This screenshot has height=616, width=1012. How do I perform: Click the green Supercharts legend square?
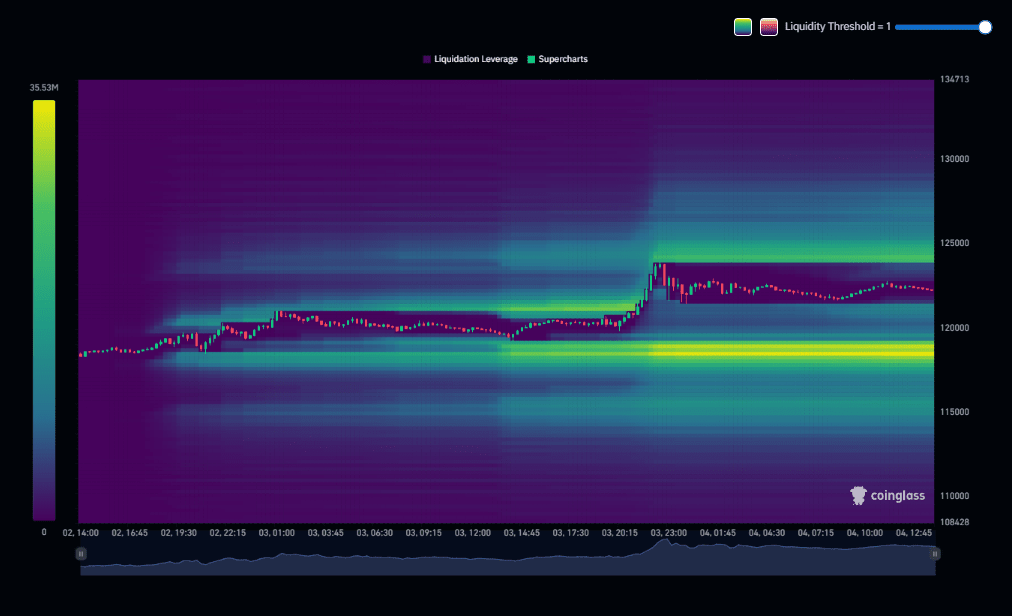coord(532,59)
